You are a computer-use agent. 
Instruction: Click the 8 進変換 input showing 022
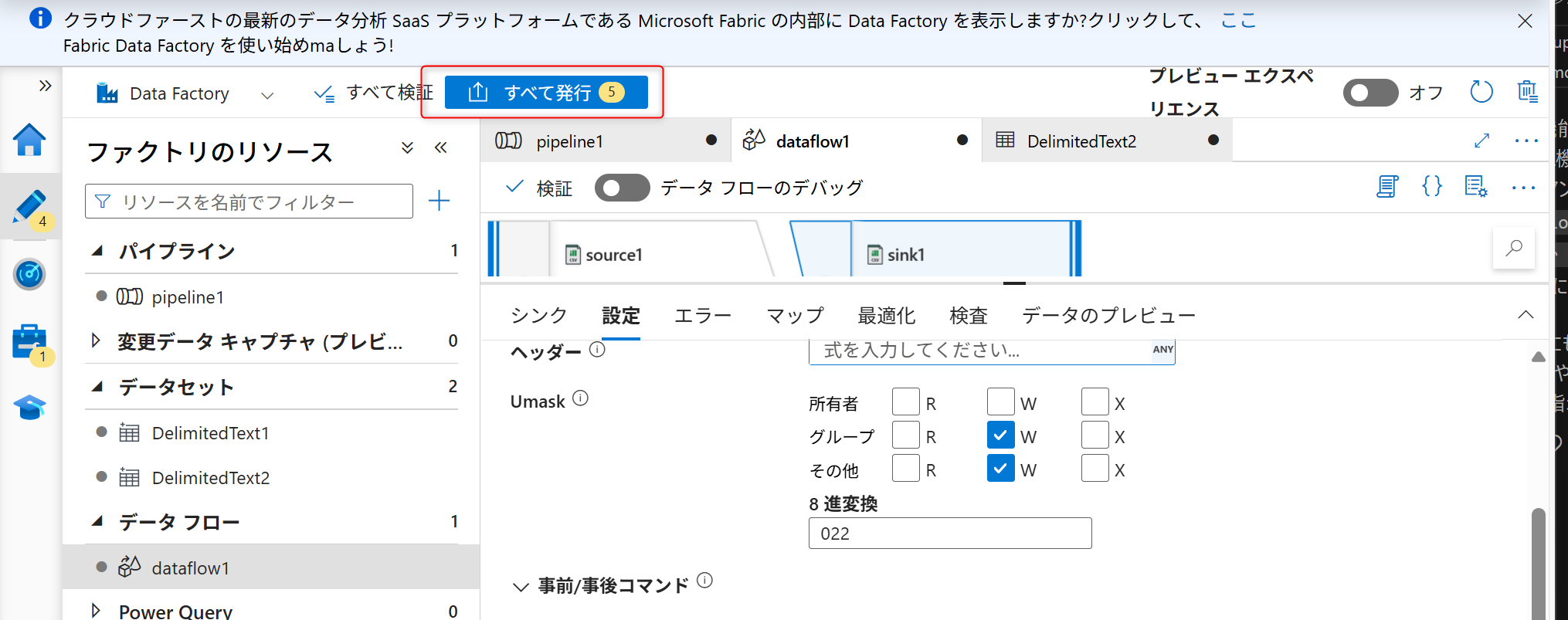pyautogui.click(x=950, y=534)
